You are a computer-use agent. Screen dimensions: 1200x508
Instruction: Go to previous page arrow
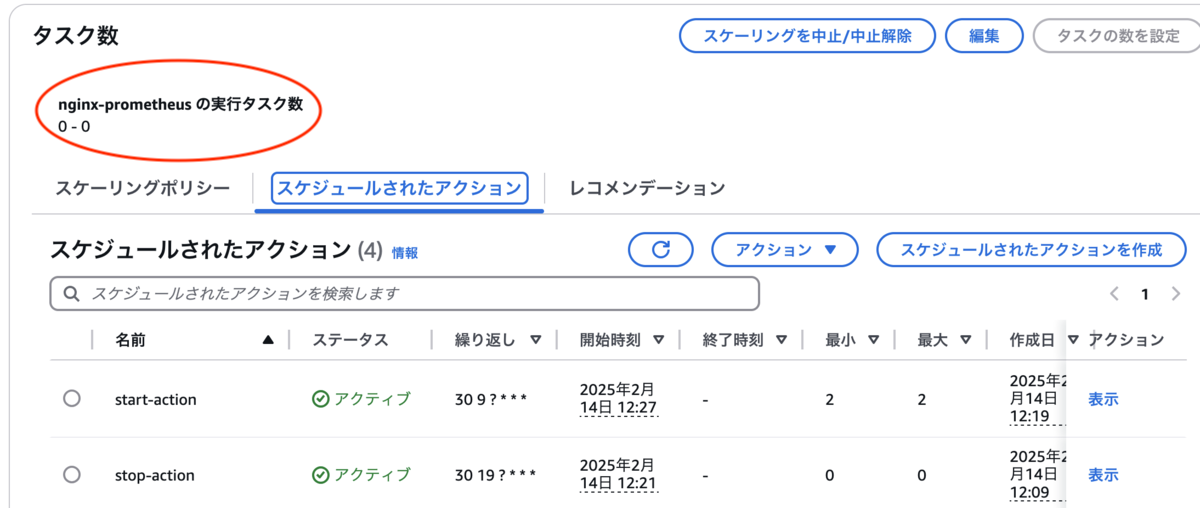(1114, 294)
